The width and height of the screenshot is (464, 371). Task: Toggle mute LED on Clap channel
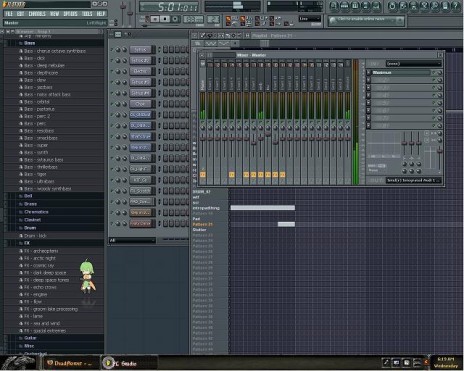click(112, 104)
